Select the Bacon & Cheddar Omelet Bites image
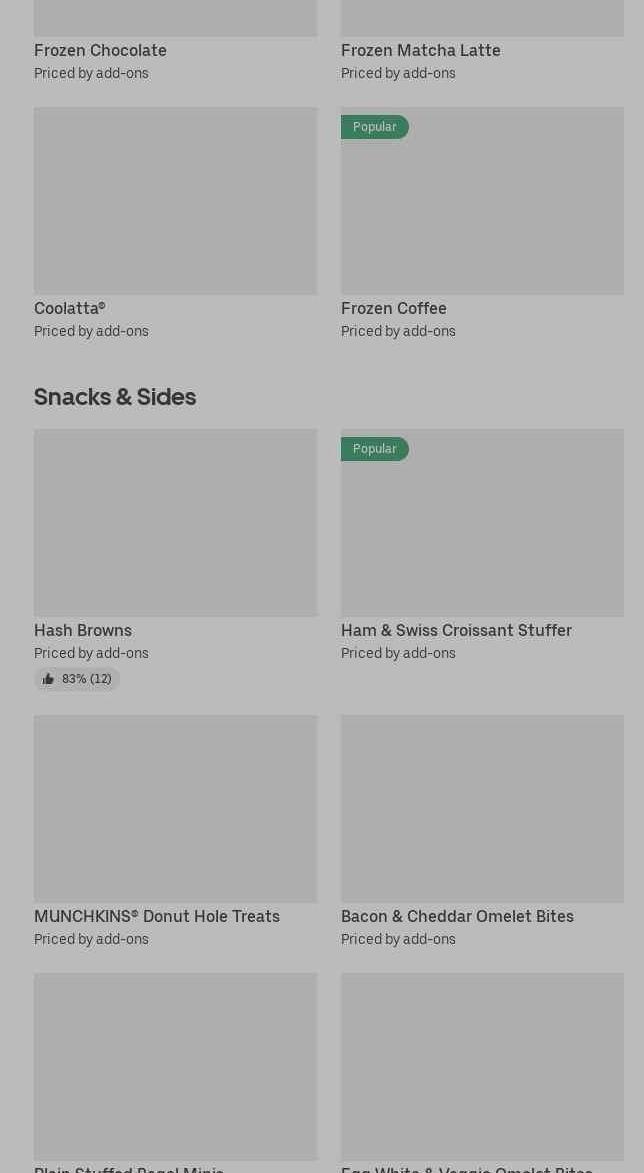The height and width of the screenshot is (1173, 644). click(x=482, y=809)
